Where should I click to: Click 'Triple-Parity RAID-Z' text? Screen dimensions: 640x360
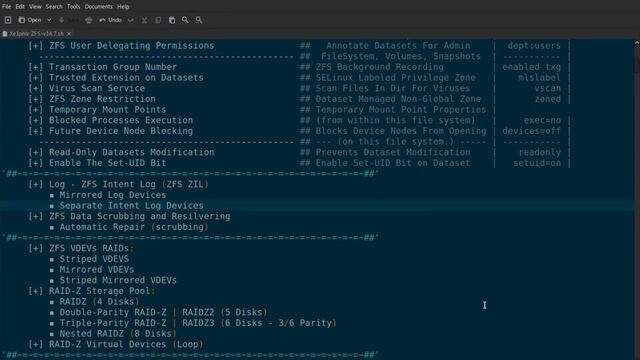(113, 322)
